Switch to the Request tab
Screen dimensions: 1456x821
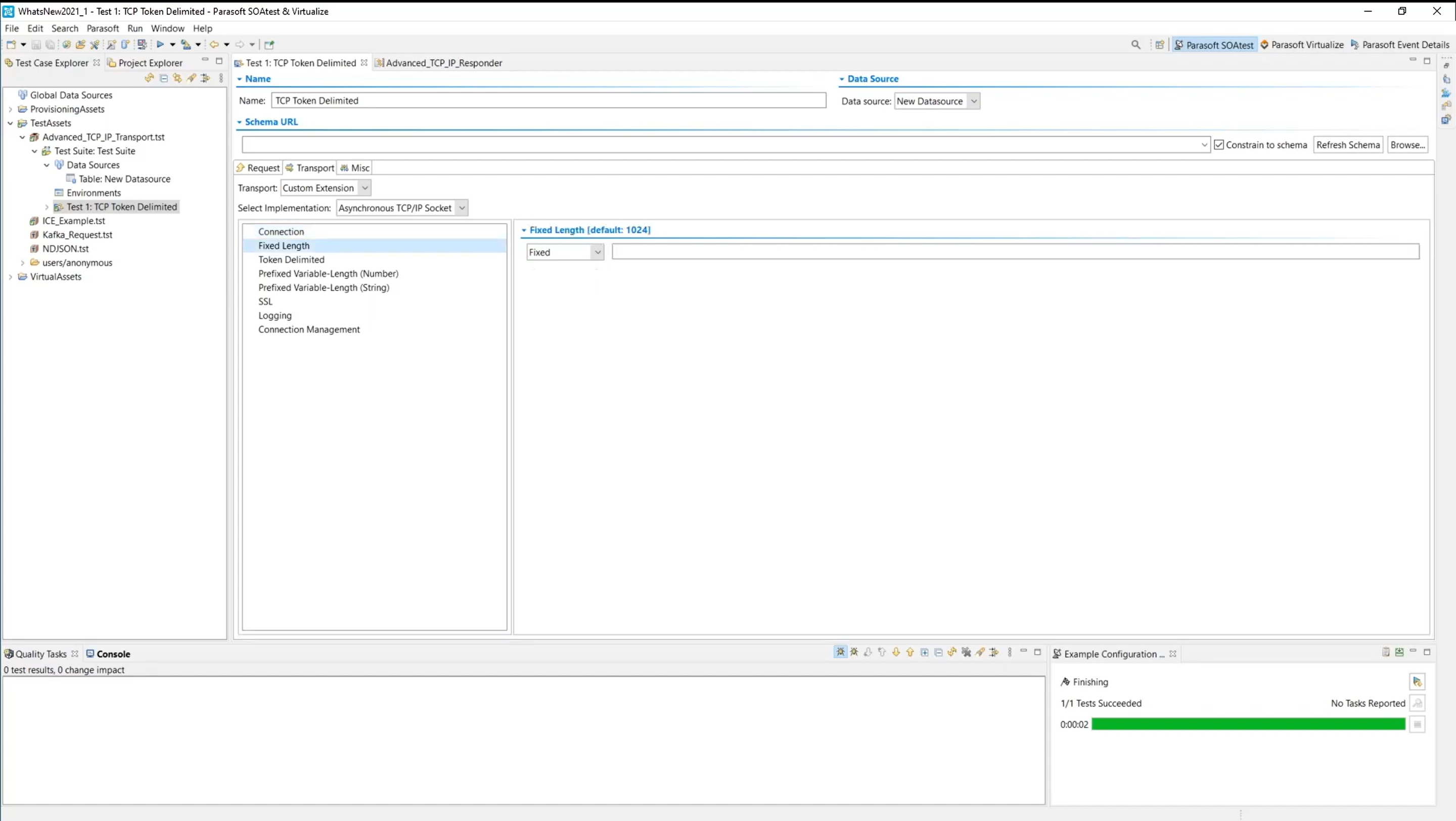pos(258,168)
